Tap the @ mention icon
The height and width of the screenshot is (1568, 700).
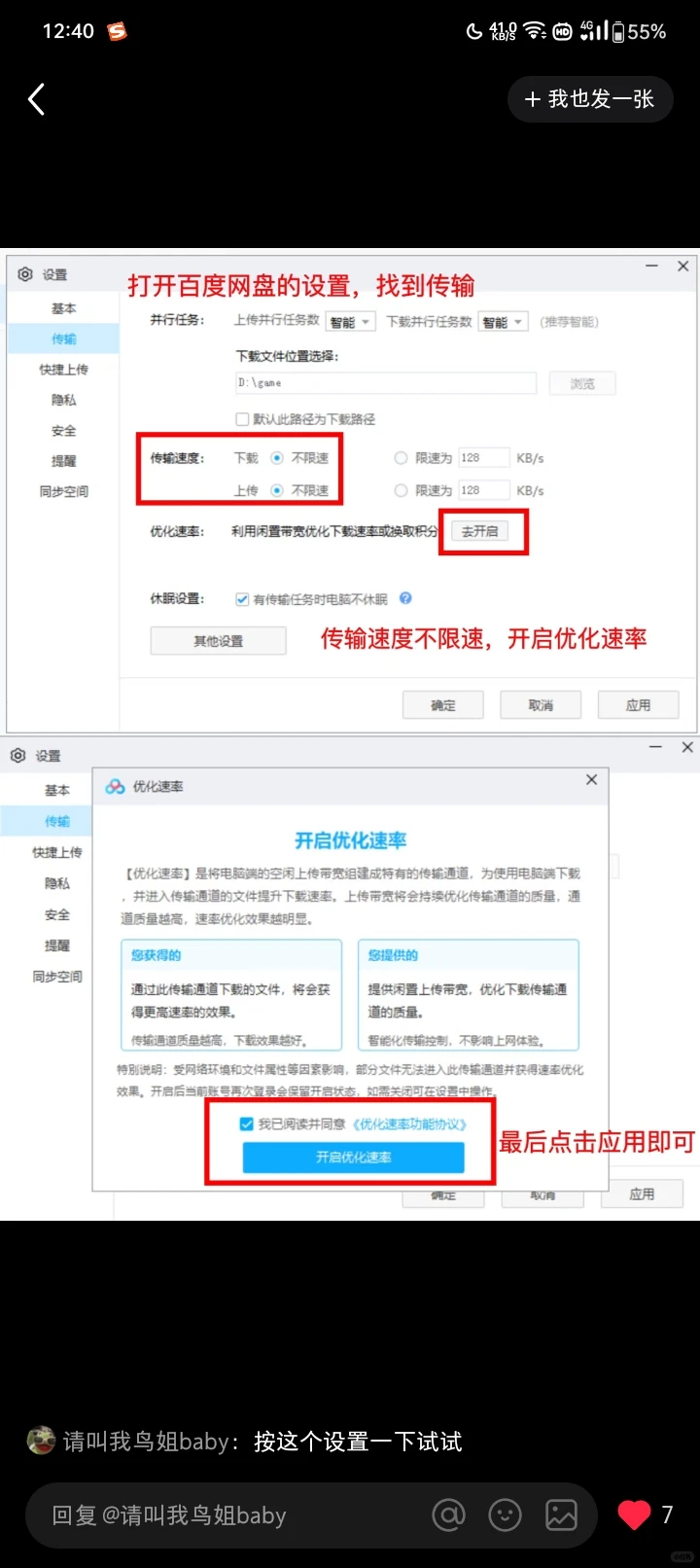pos(448,1515)
